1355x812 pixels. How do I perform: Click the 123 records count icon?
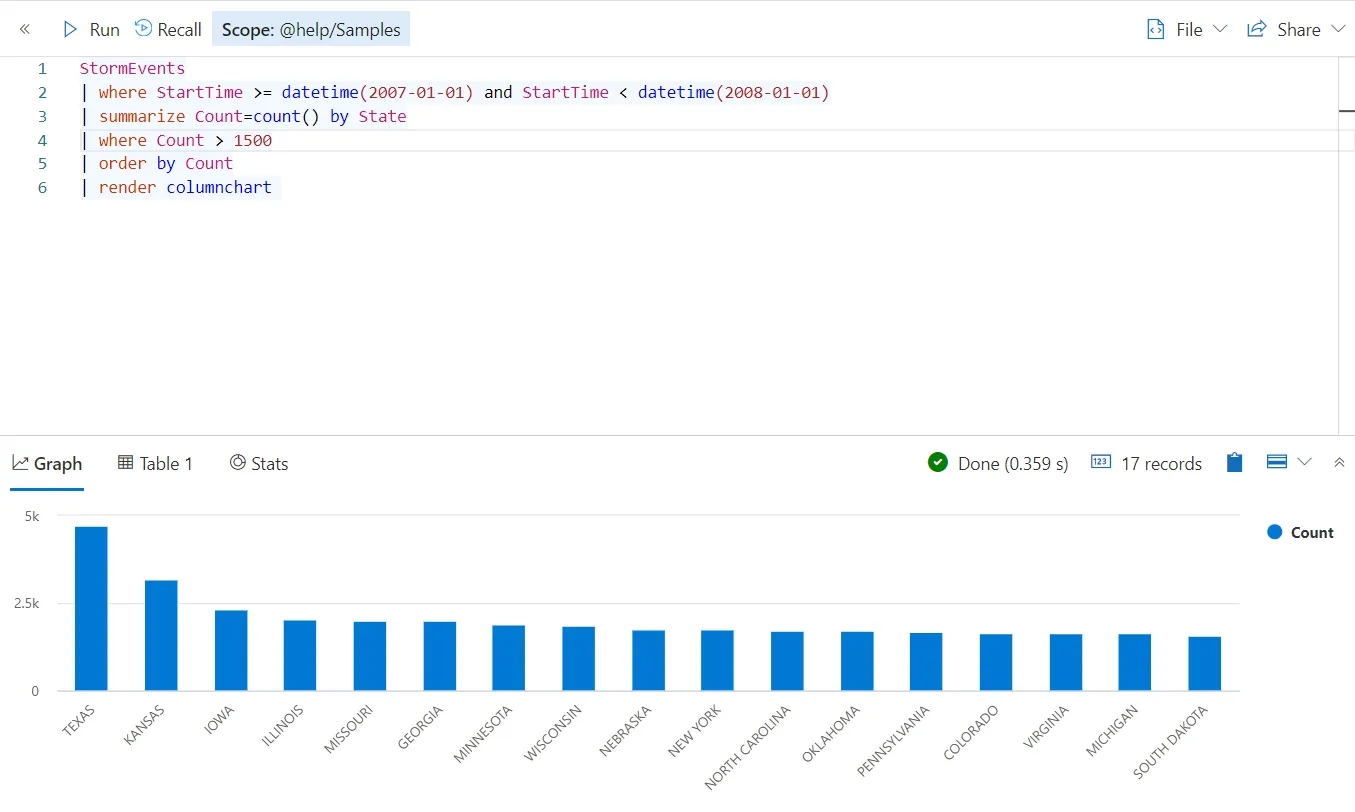[x=1101, y=462]
